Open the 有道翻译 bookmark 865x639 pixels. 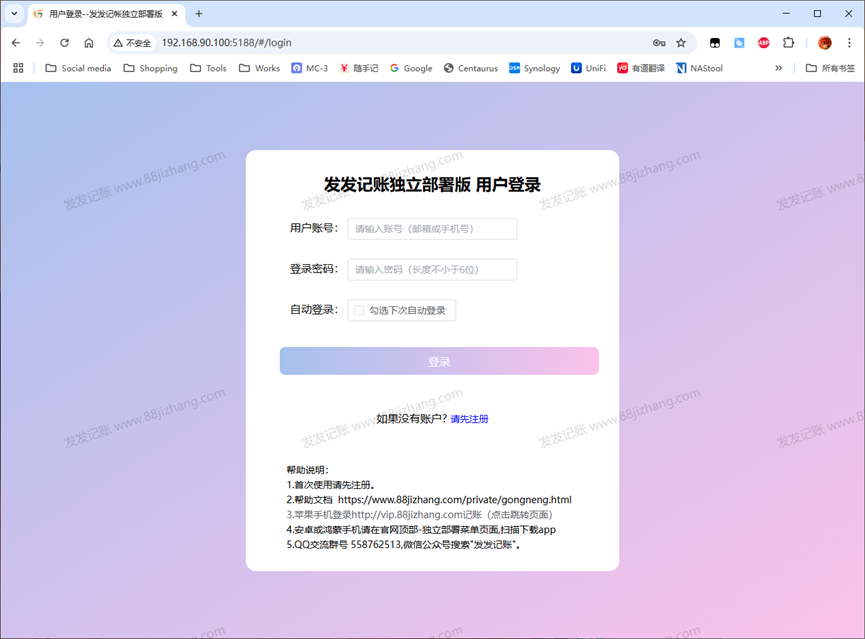coord(640,68)
